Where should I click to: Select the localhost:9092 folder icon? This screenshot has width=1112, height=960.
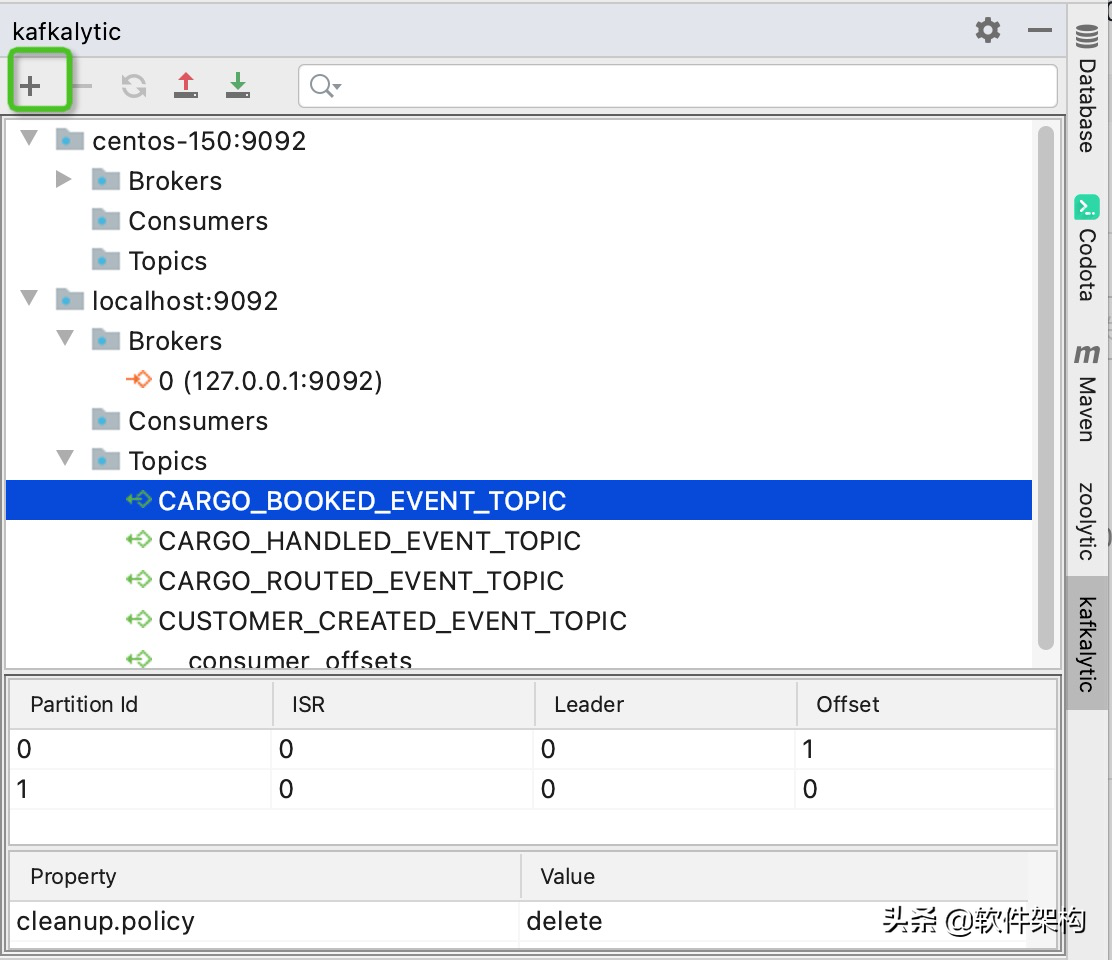pyautogui.click(x=70, y=300)
